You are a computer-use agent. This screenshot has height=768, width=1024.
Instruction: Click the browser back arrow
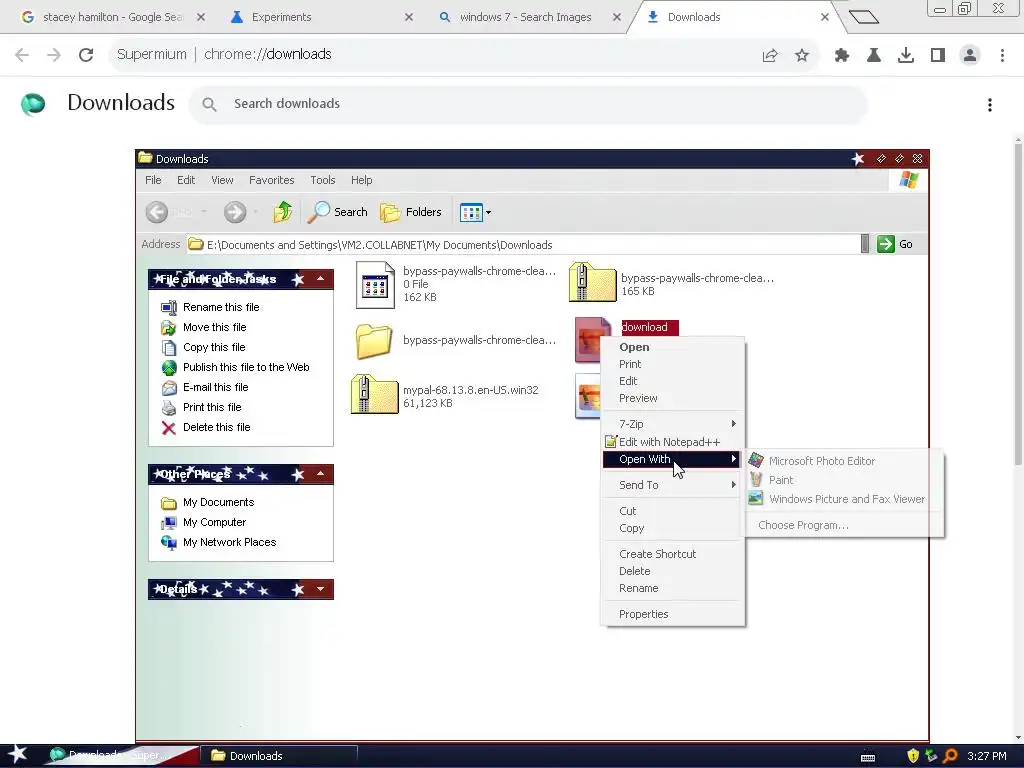[x=22, y=55]
